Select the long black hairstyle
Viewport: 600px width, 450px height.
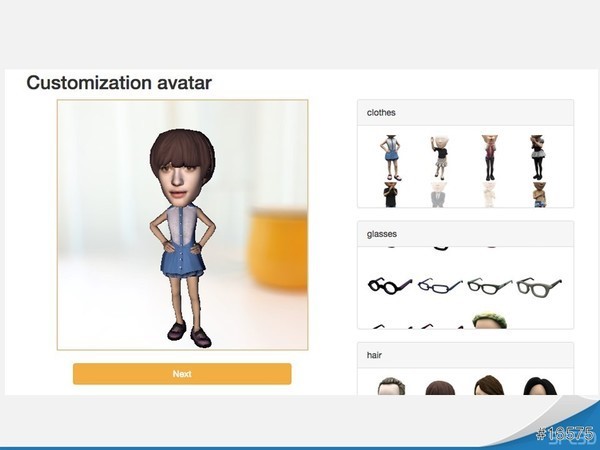click(540, 386)
